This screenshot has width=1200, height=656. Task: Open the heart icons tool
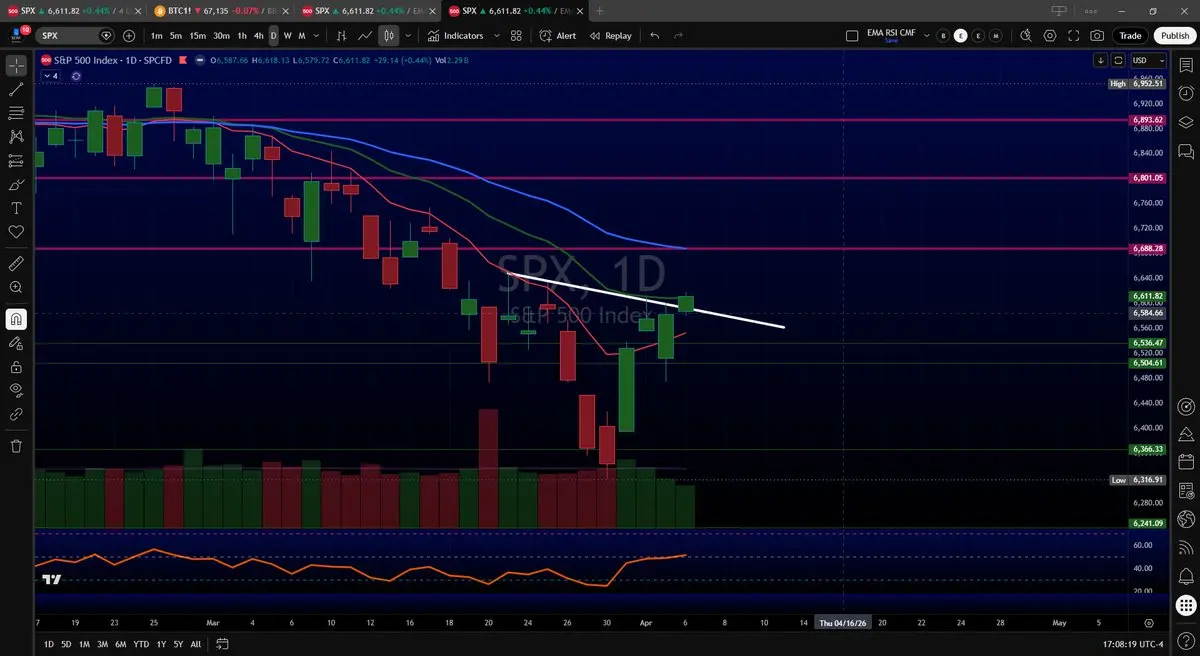[16, 231]
